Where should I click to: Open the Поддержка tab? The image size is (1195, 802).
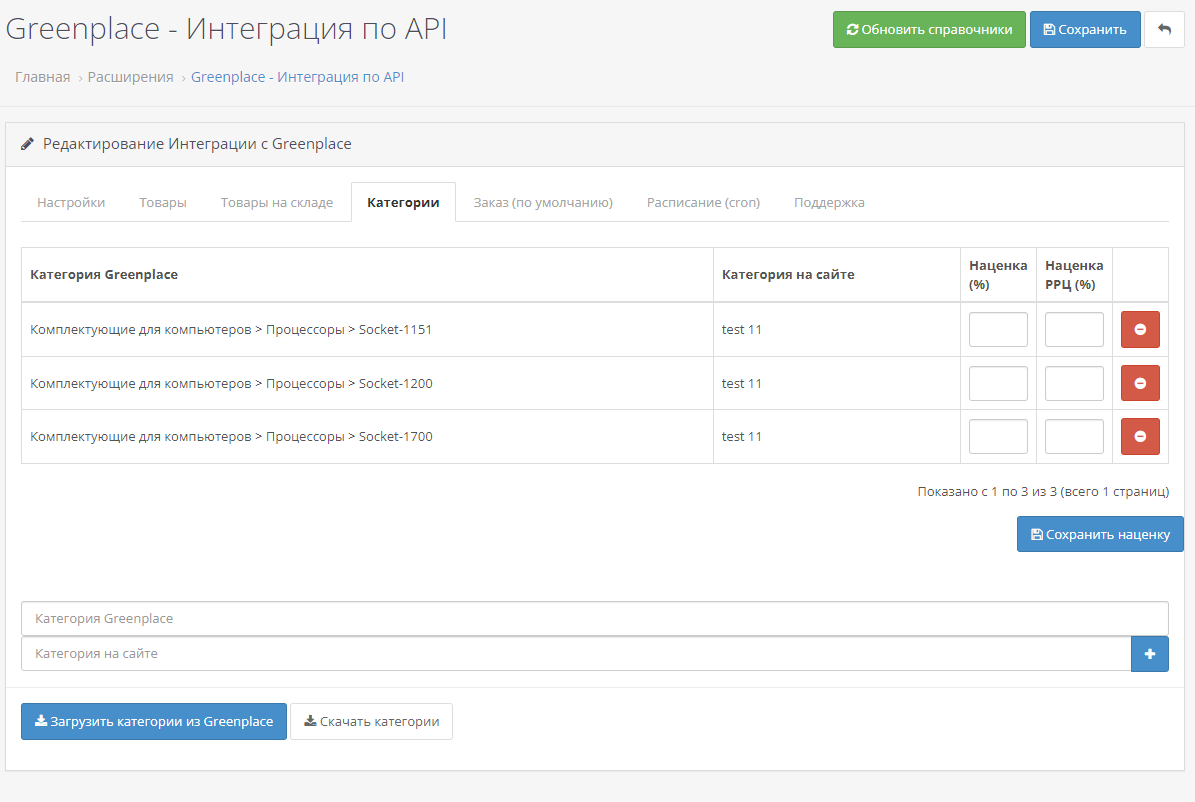pos(829,202)
